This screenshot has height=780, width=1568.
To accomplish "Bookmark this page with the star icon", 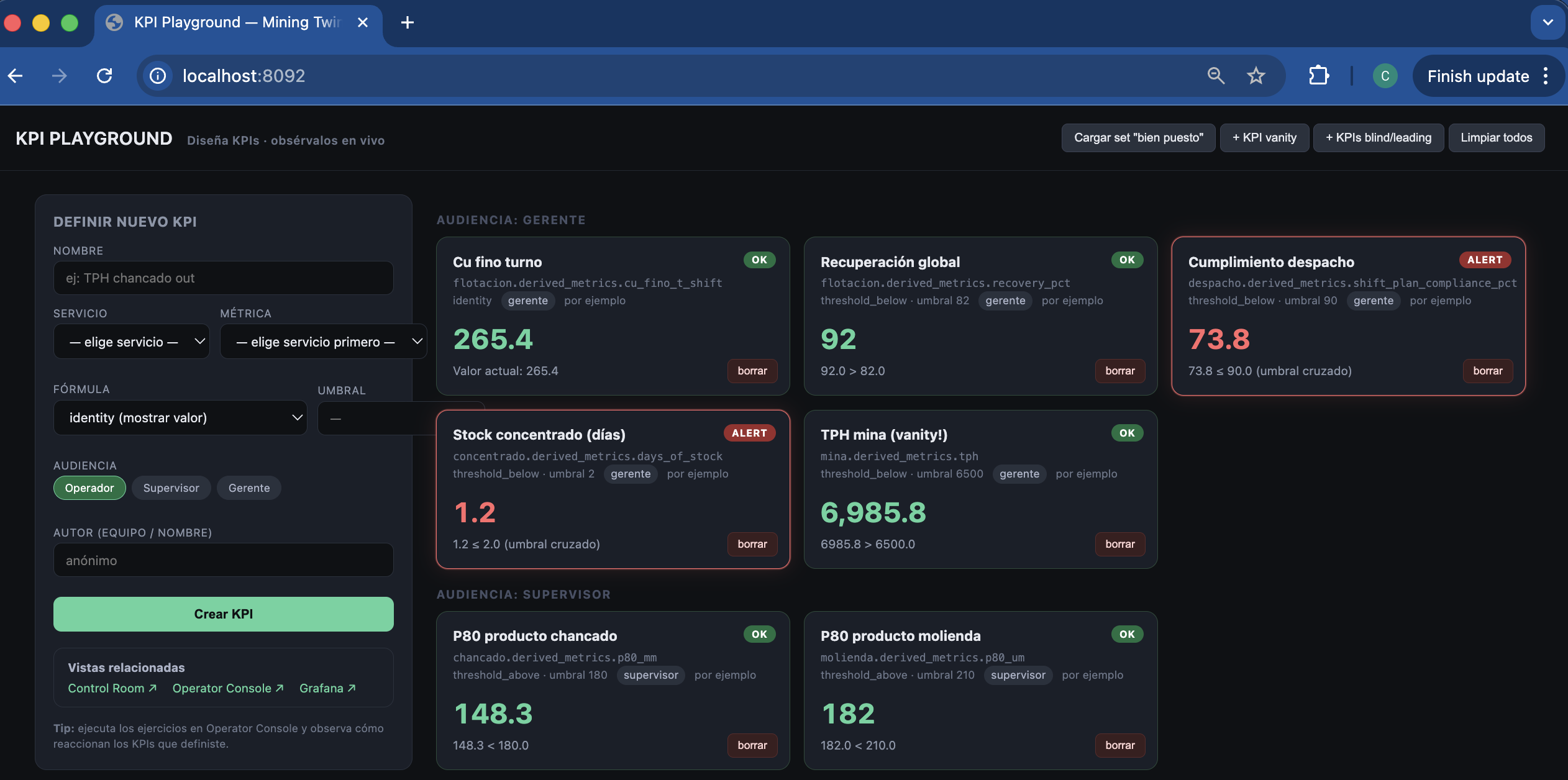I will pyautogui.click(x=1256, y=76).
